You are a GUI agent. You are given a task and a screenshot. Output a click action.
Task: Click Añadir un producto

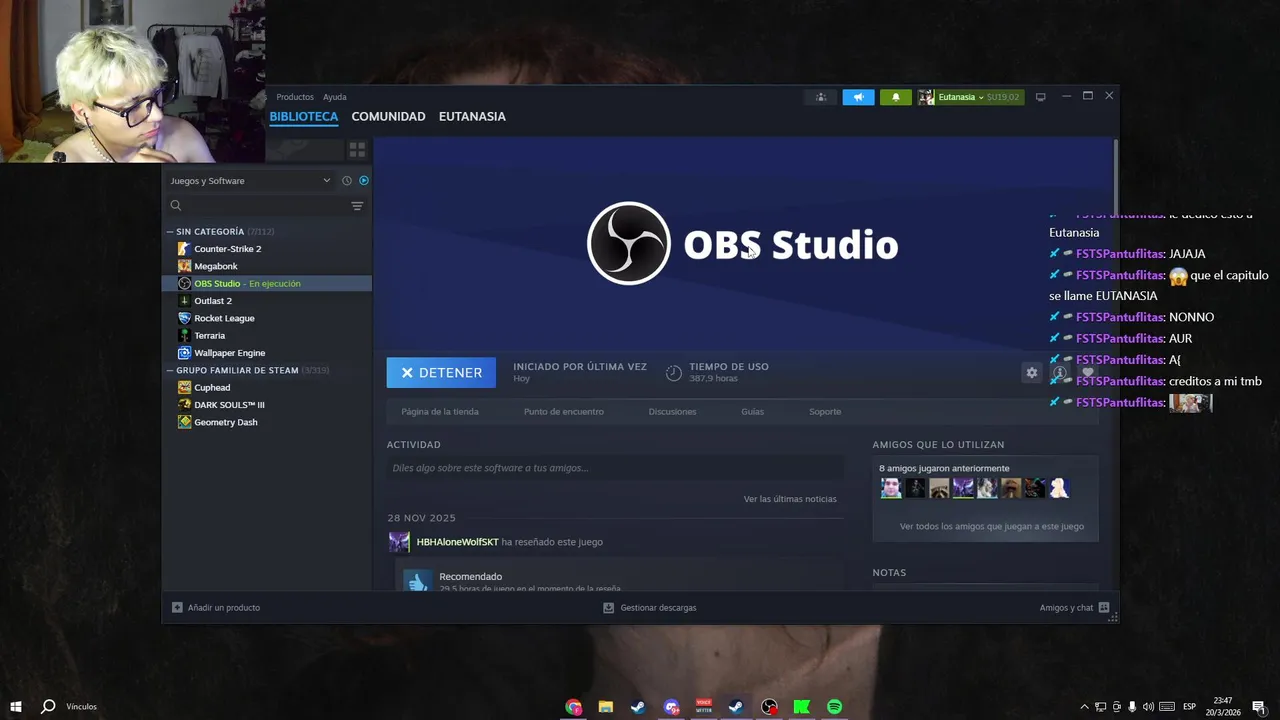point(216,608)
